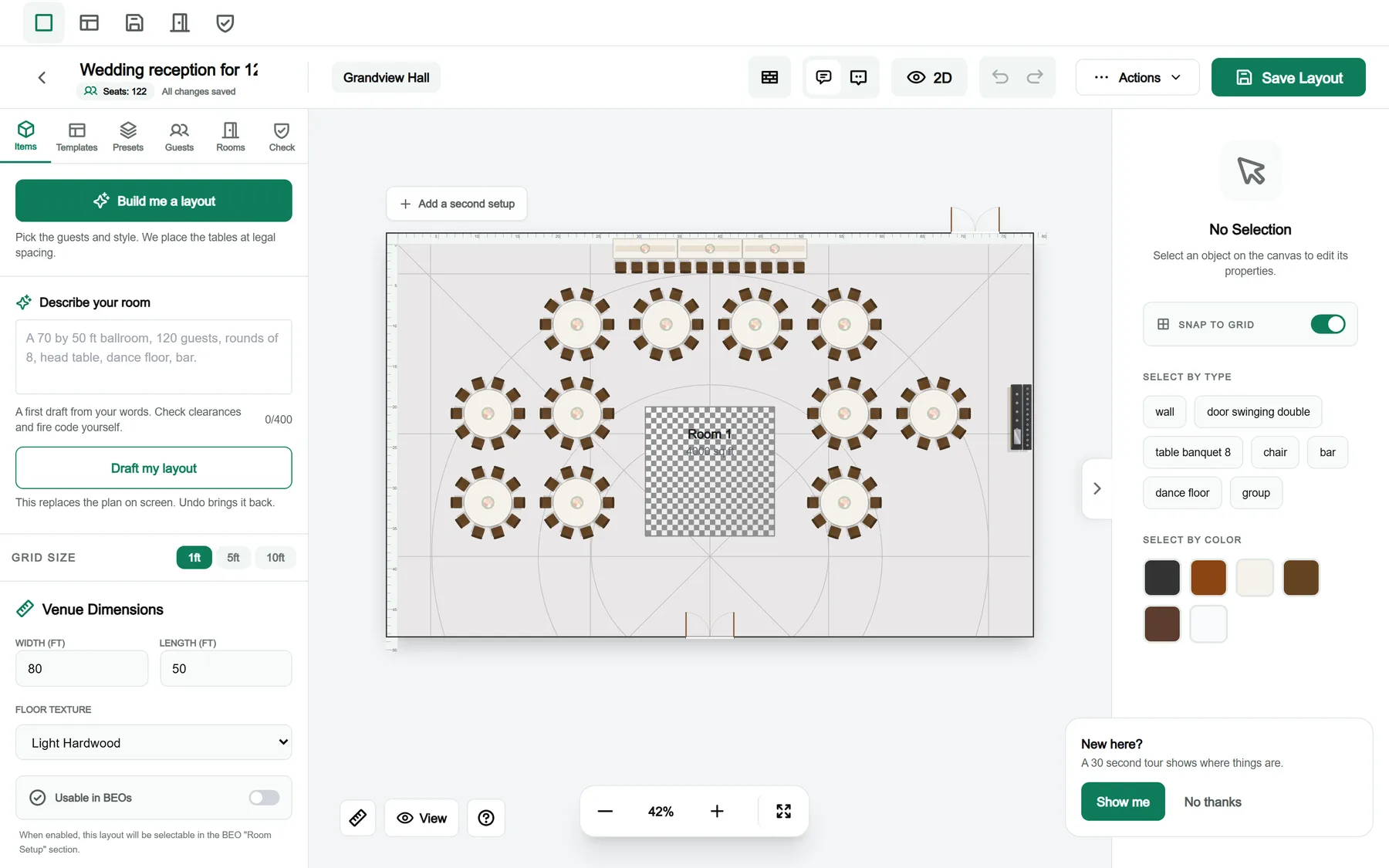Screen dimensions: 1389x868
Task: Set grid size to 10ft
Action: tap(275, 558)
